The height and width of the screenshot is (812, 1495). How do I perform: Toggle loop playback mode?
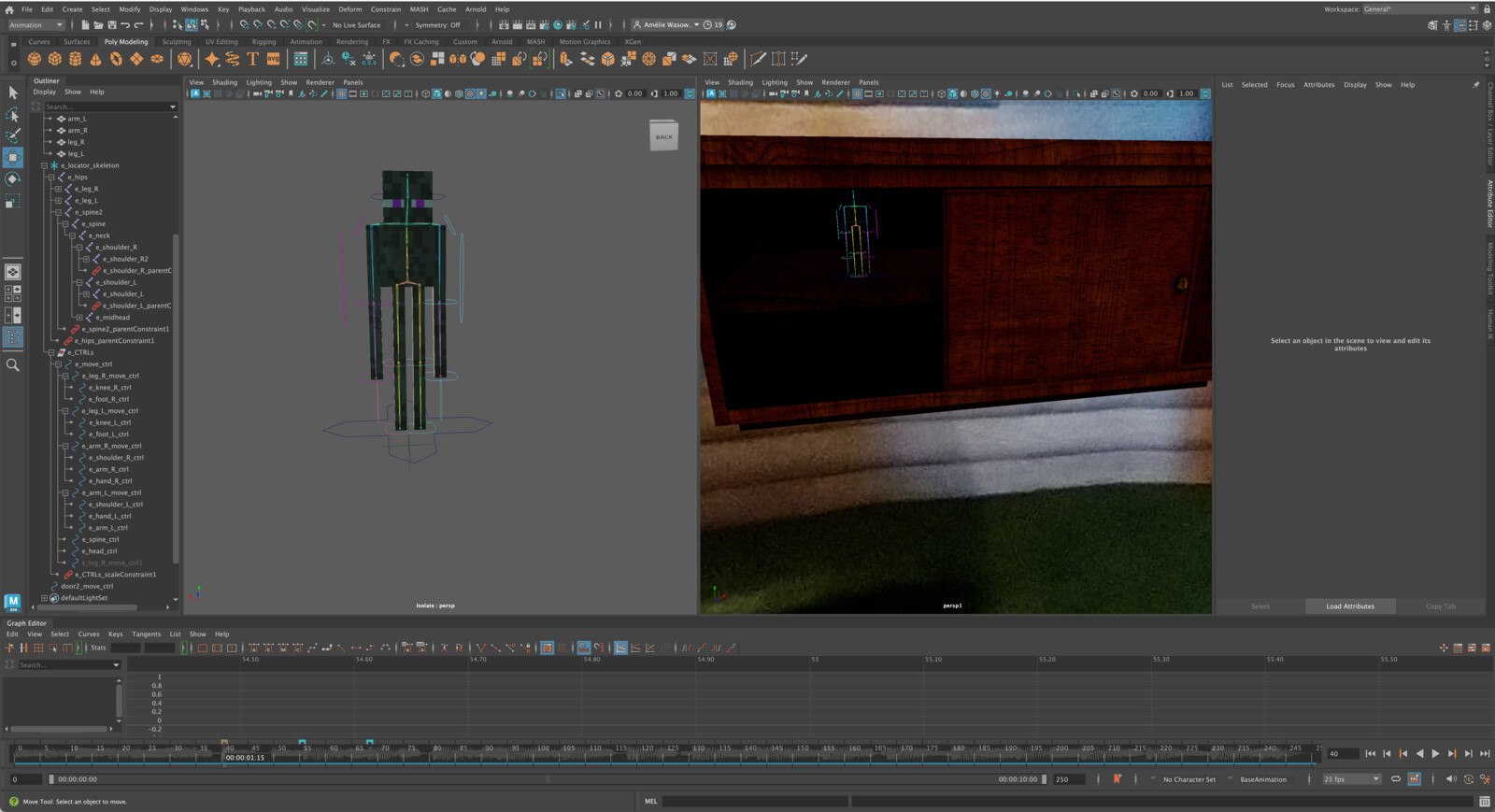[x=1396, y=778]
